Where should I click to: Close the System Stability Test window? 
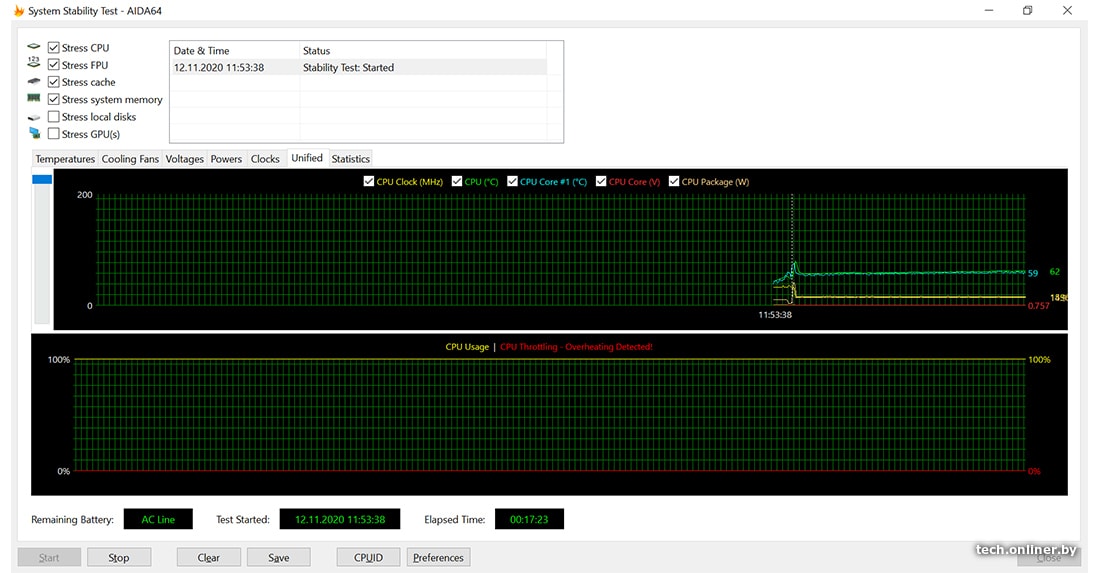(x=1067, y=11)
